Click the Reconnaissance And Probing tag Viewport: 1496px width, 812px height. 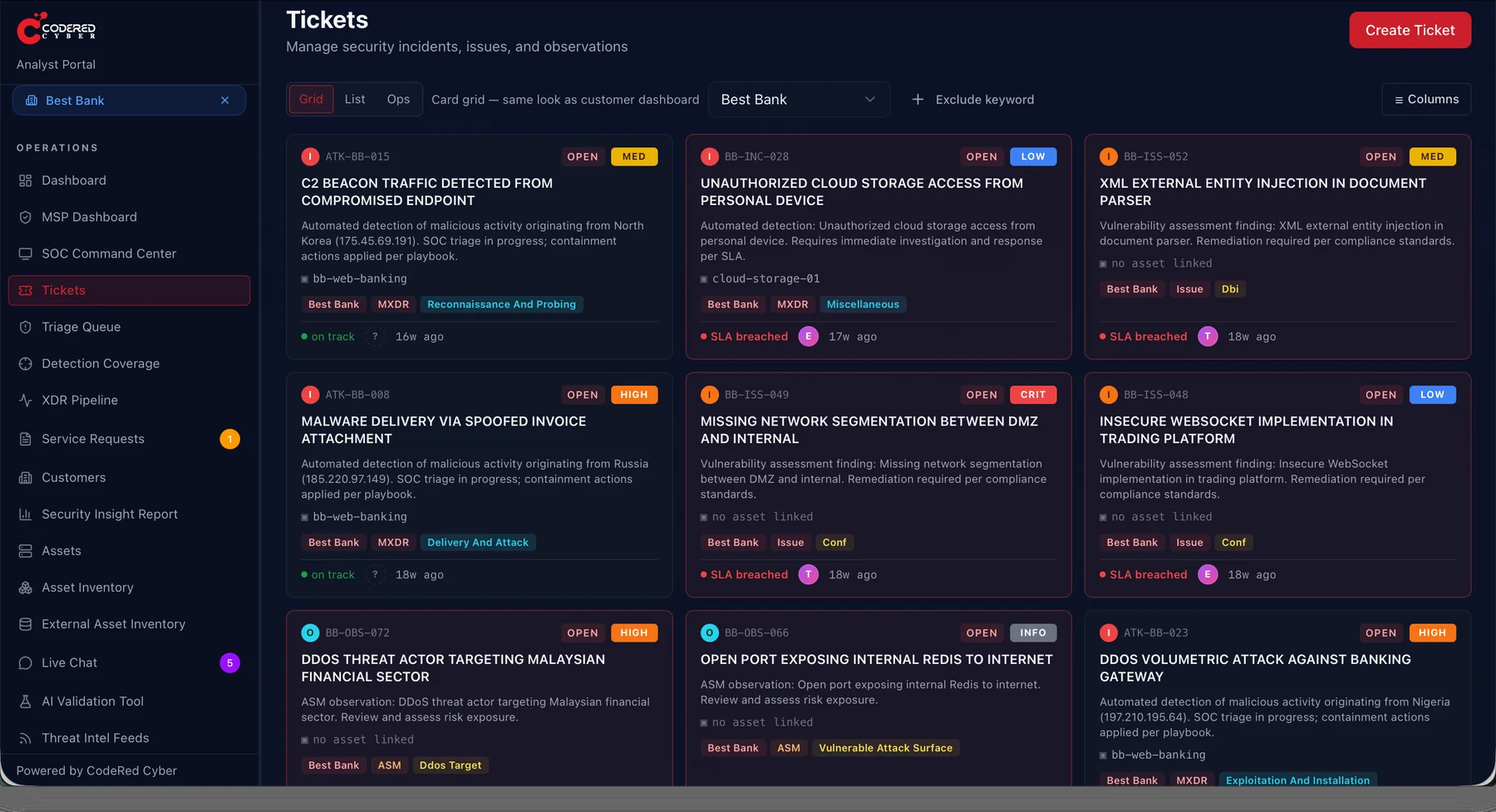click(502, 304)
